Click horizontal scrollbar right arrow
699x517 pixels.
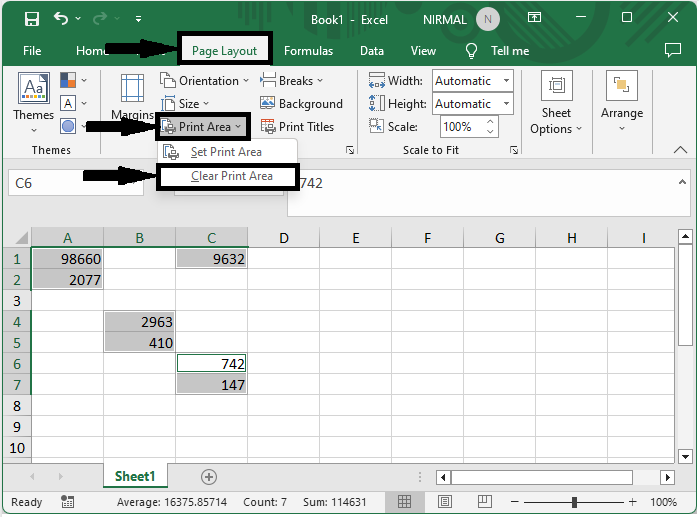click(667, 477)
